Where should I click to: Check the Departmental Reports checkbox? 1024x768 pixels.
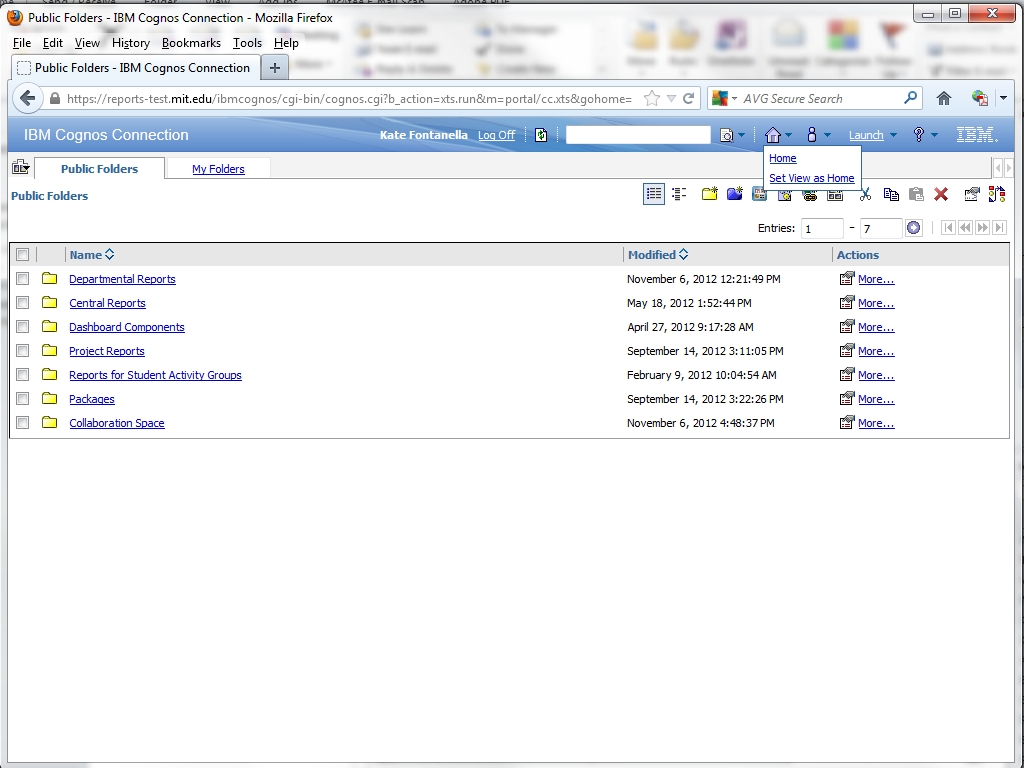23,279
